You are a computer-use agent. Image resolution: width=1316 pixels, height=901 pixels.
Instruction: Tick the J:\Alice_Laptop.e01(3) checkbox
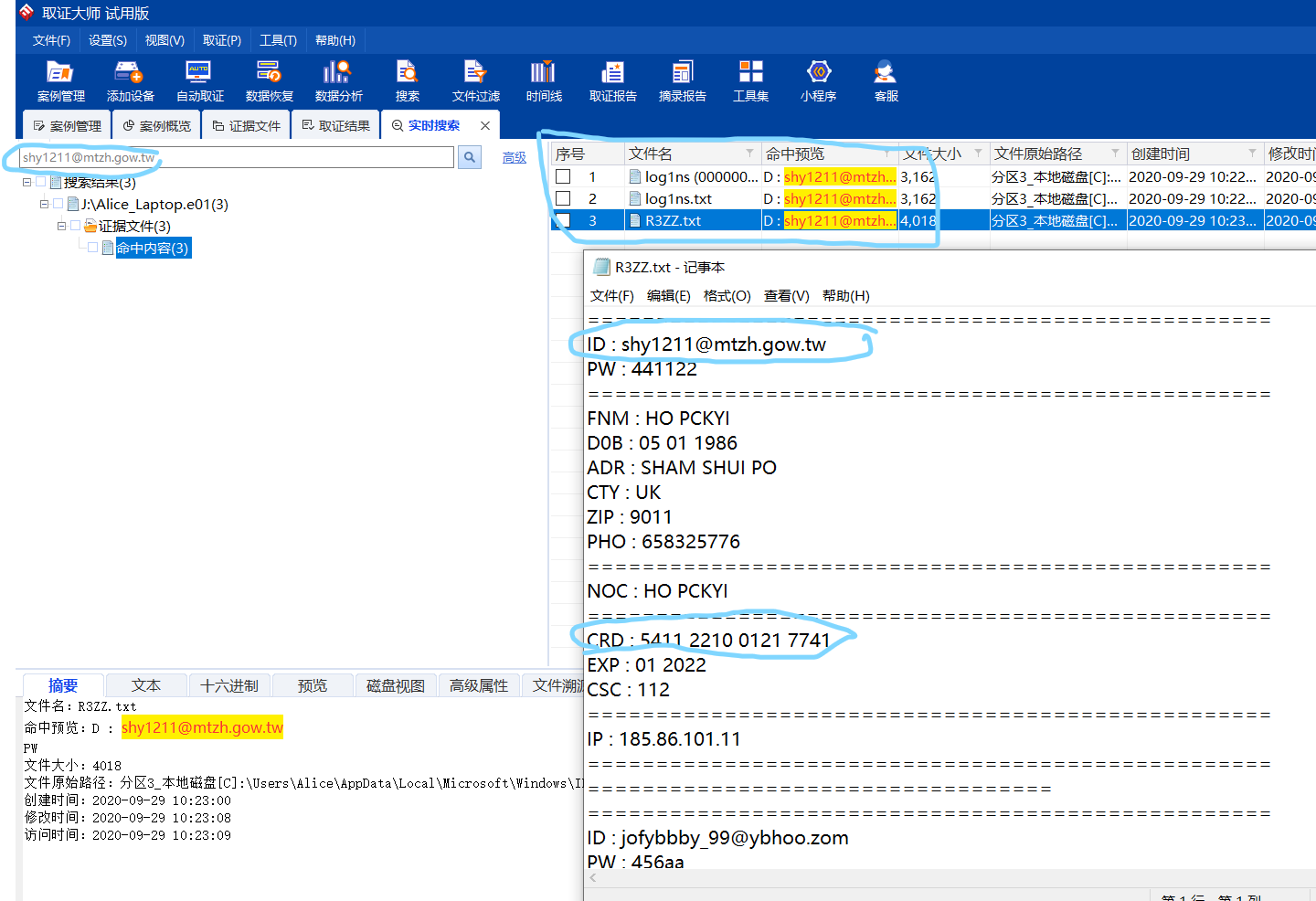(x=58, y=204)
